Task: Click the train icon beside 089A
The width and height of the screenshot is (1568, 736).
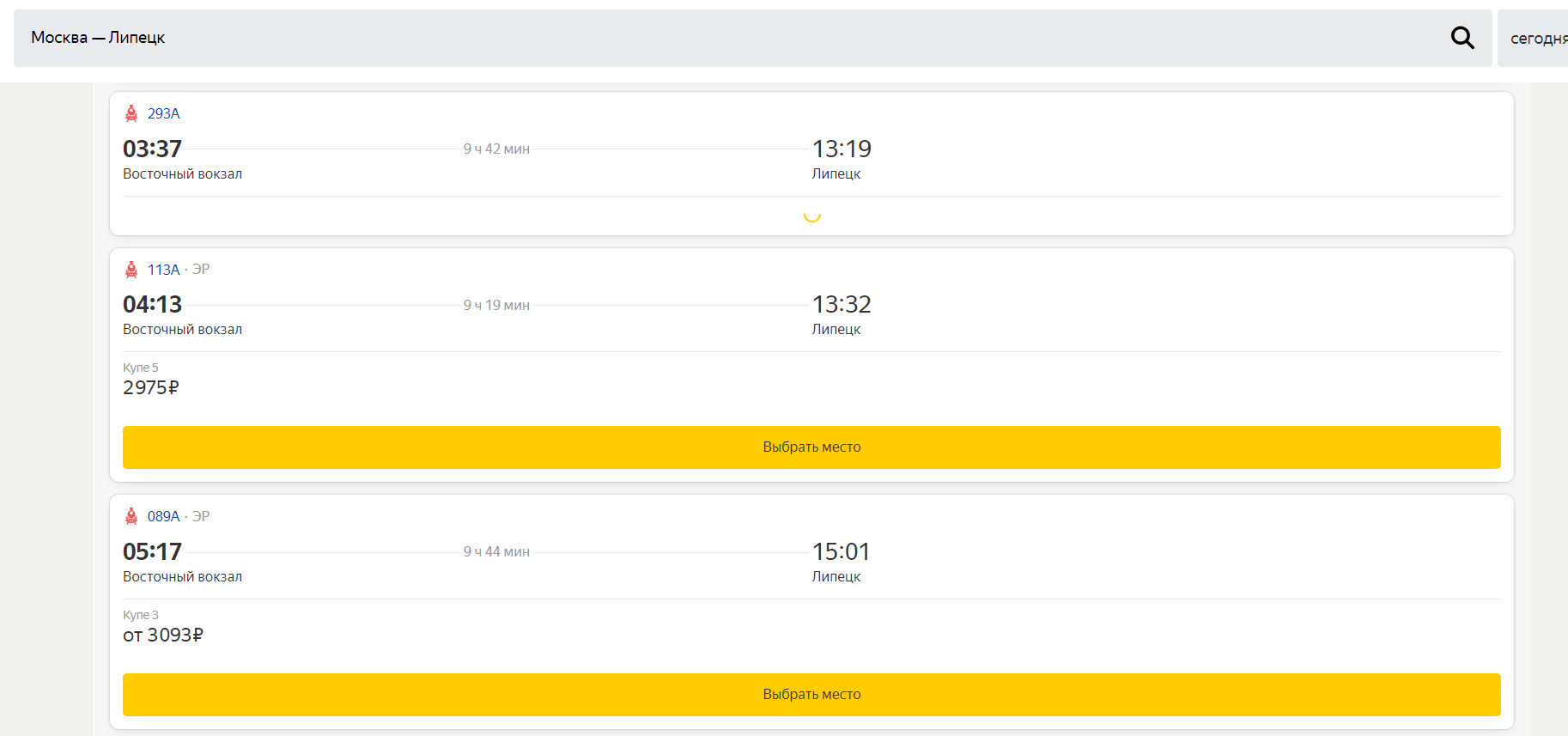Action: coord(131,516)
